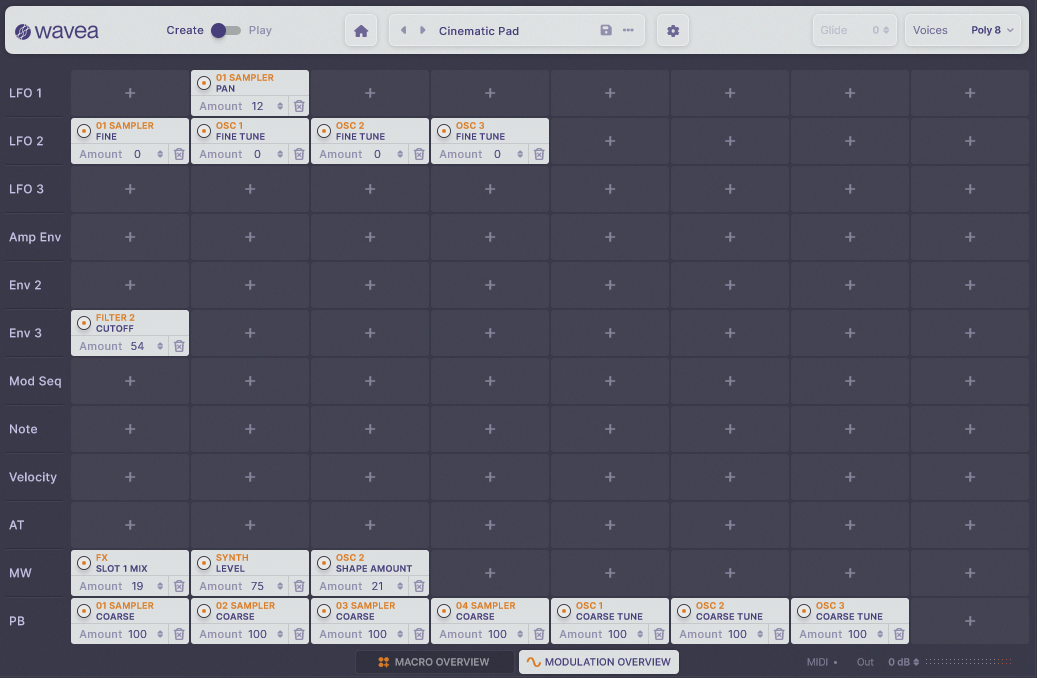Go to the previous preset arrow
Screen dimensions: 1037x678
click(x=404, y=31)
